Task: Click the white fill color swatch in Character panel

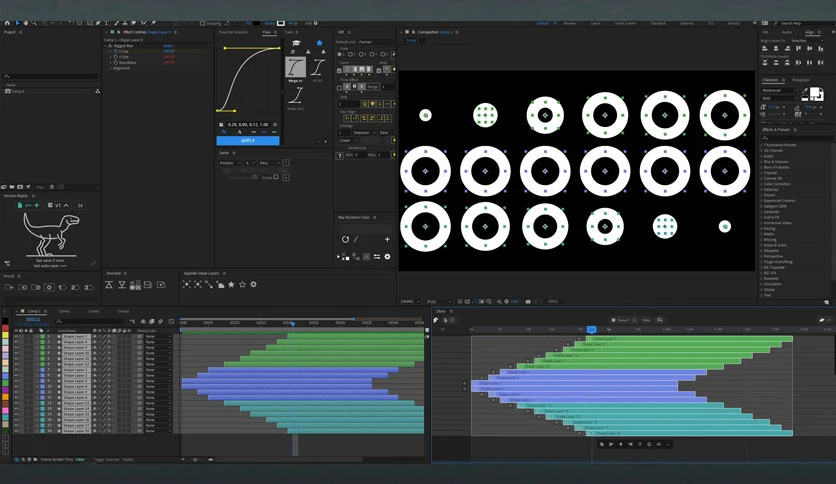Action: coord(815,92)
